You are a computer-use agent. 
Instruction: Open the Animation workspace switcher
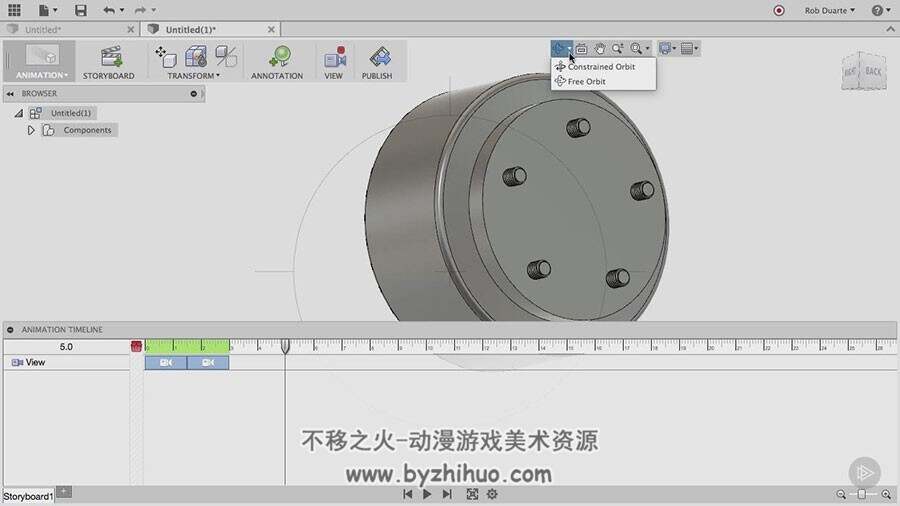(x=41, y=61)
